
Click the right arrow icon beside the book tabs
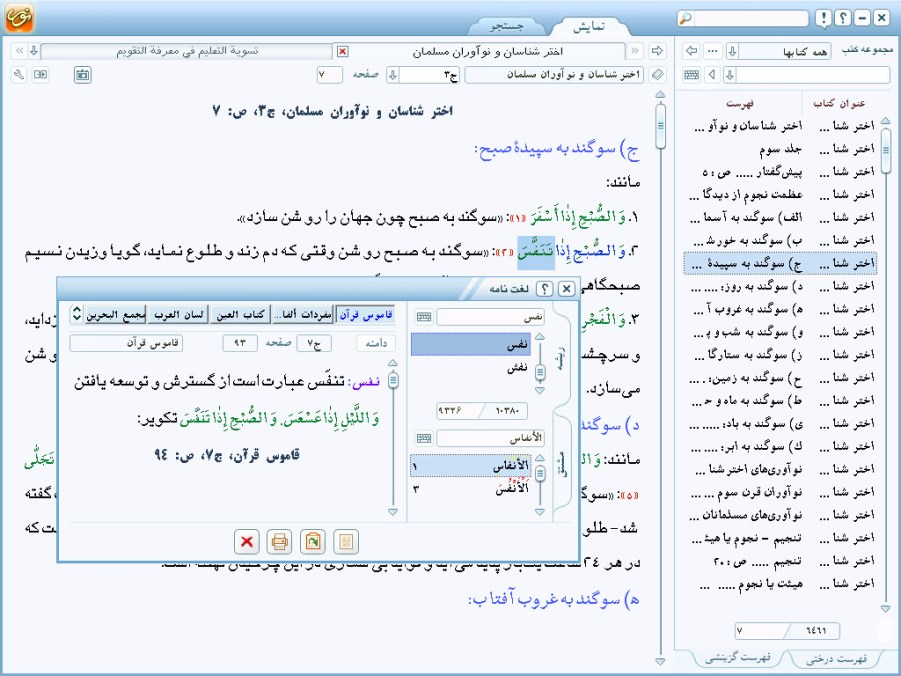point(657,51)
